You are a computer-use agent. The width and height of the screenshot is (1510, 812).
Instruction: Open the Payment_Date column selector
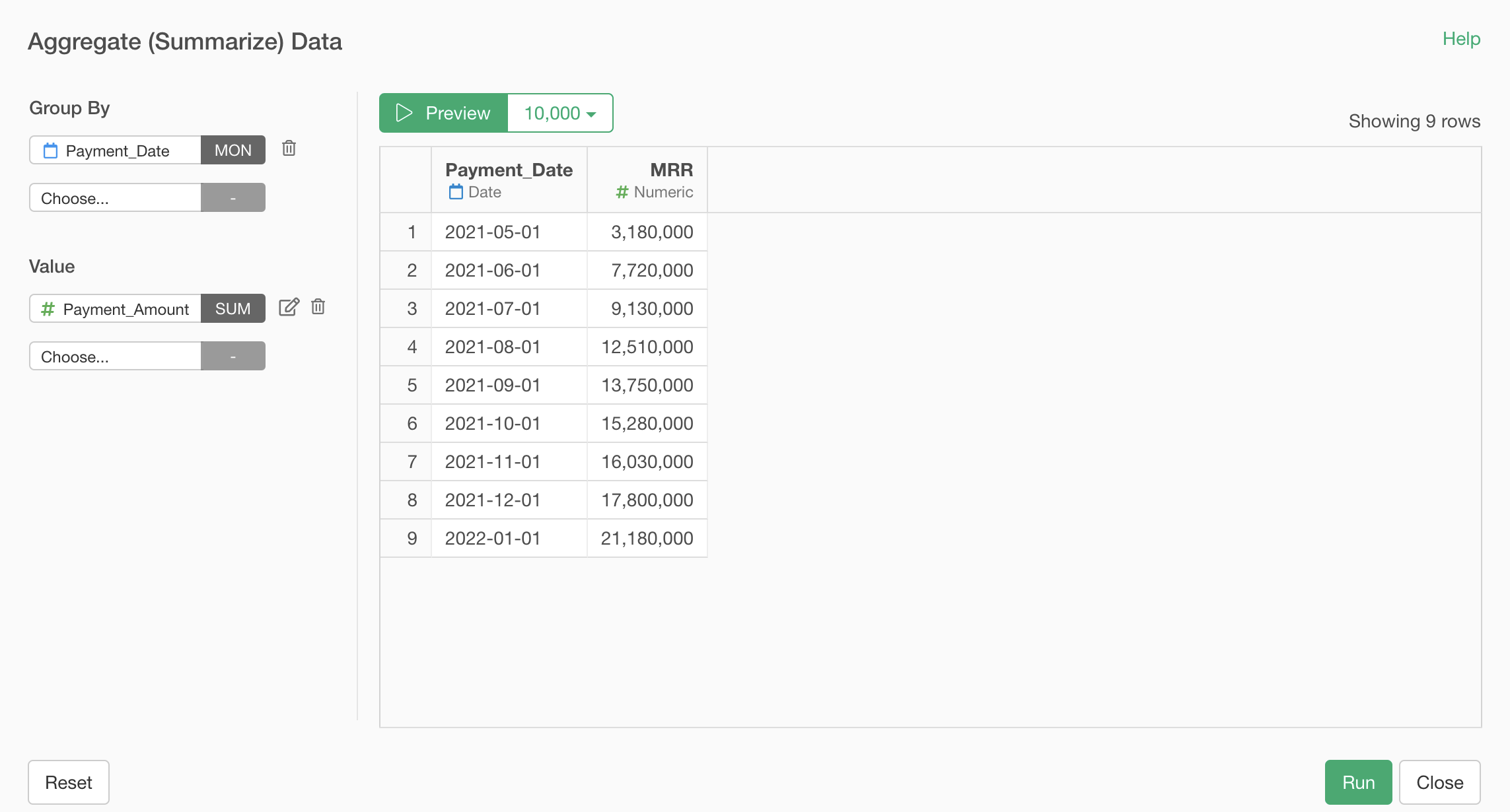click(x=116, y=150)
